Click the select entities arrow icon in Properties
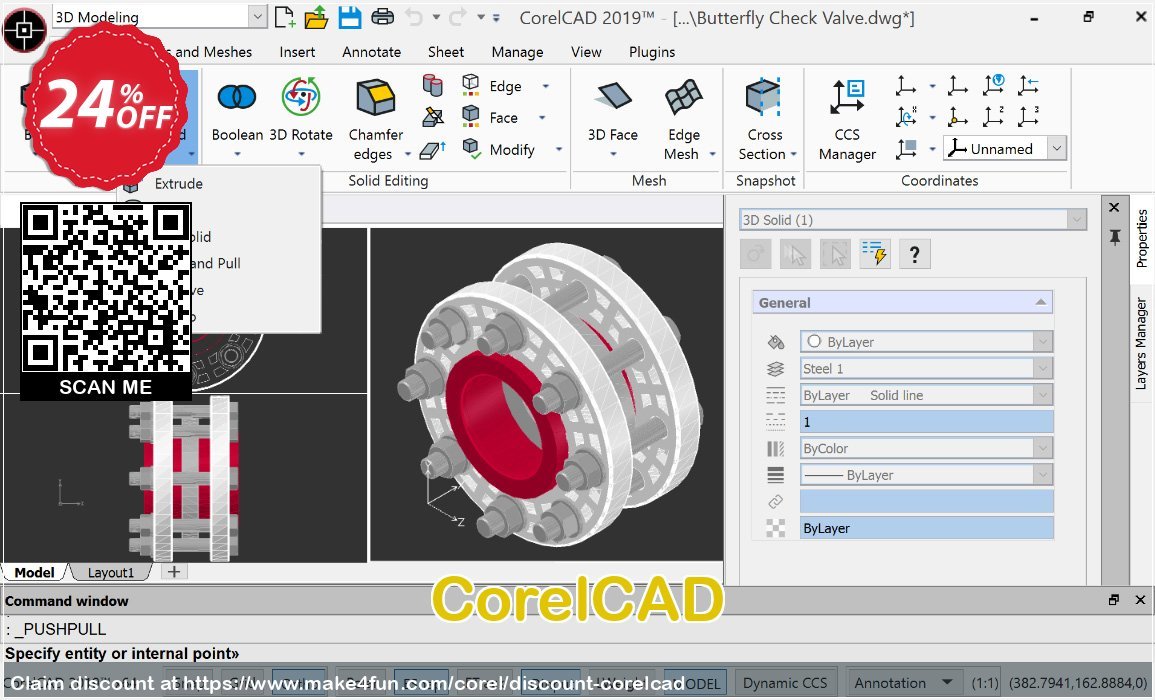The height and width of the screenshot is (700, 1155). click(795, 254)
